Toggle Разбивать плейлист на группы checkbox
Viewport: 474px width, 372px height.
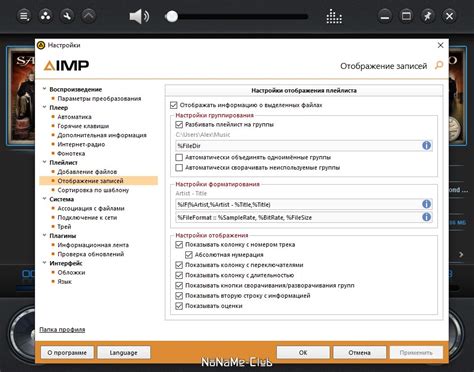pos(179,125)
